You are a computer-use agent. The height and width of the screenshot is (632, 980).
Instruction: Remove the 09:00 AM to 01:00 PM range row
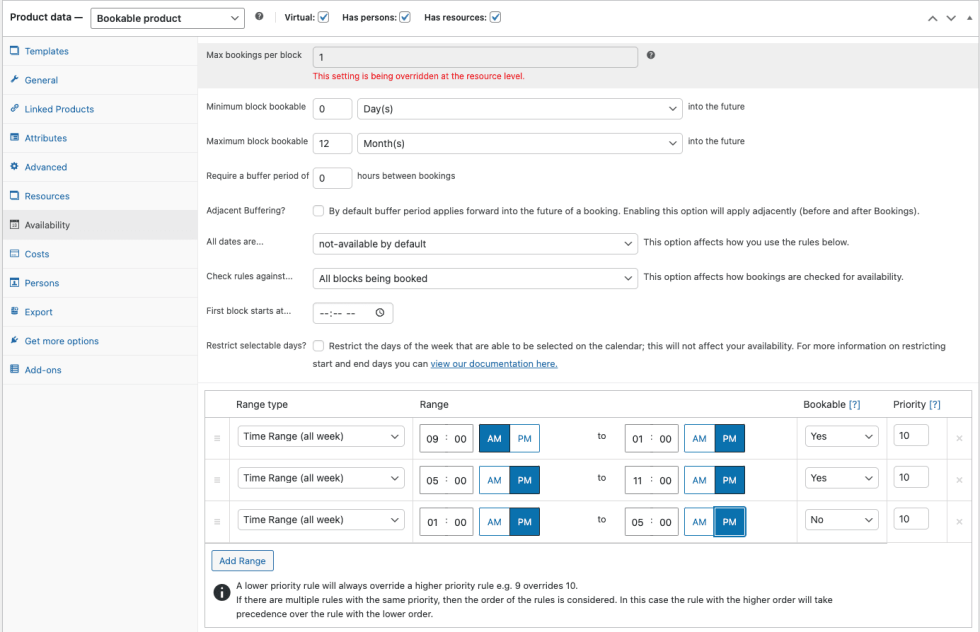pyautogui.click(x=959, y=438)
